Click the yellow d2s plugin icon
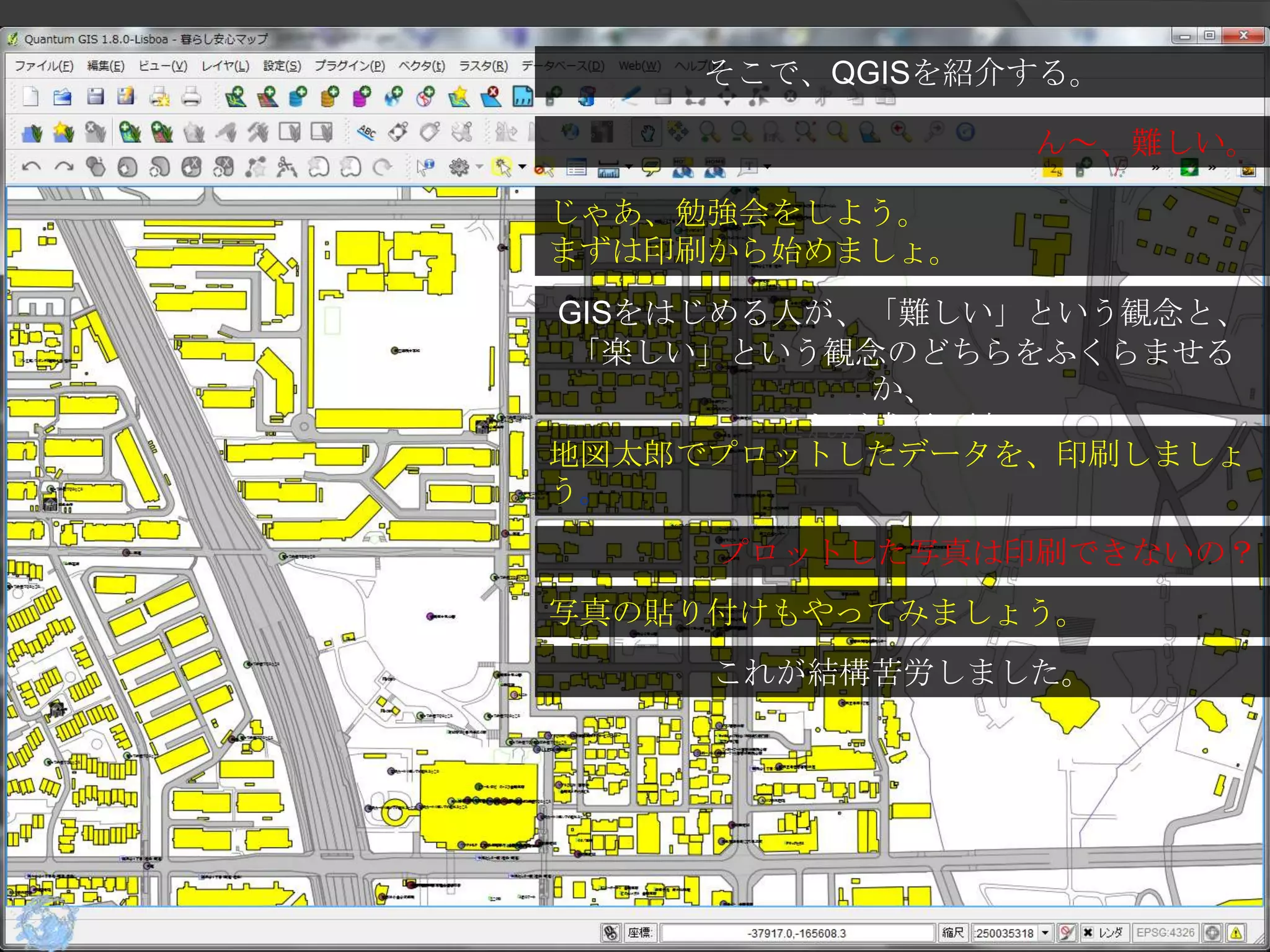The width and height of the screenshot is (1270, 952). click(x=1053, y=167)
